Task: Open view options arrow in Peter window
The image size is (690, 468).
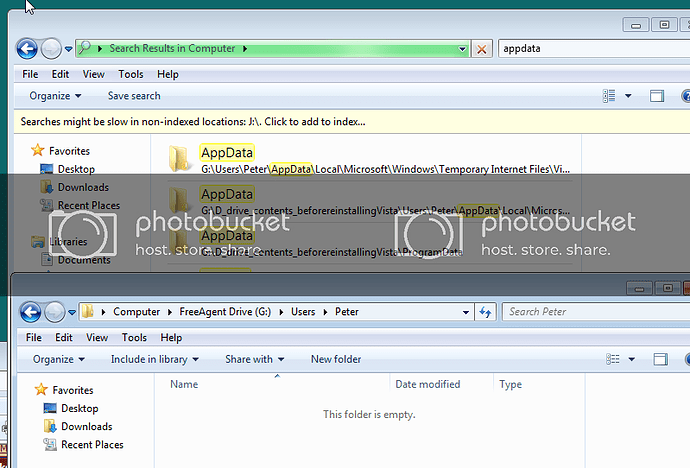Action: 631,359
